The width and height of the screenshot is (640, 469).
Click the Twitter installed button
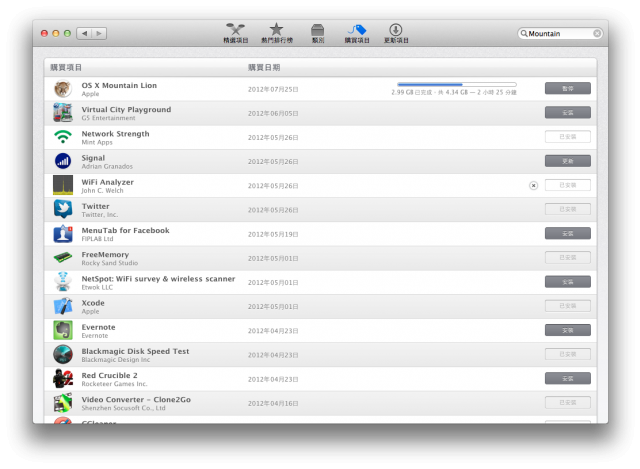[567, 209]
